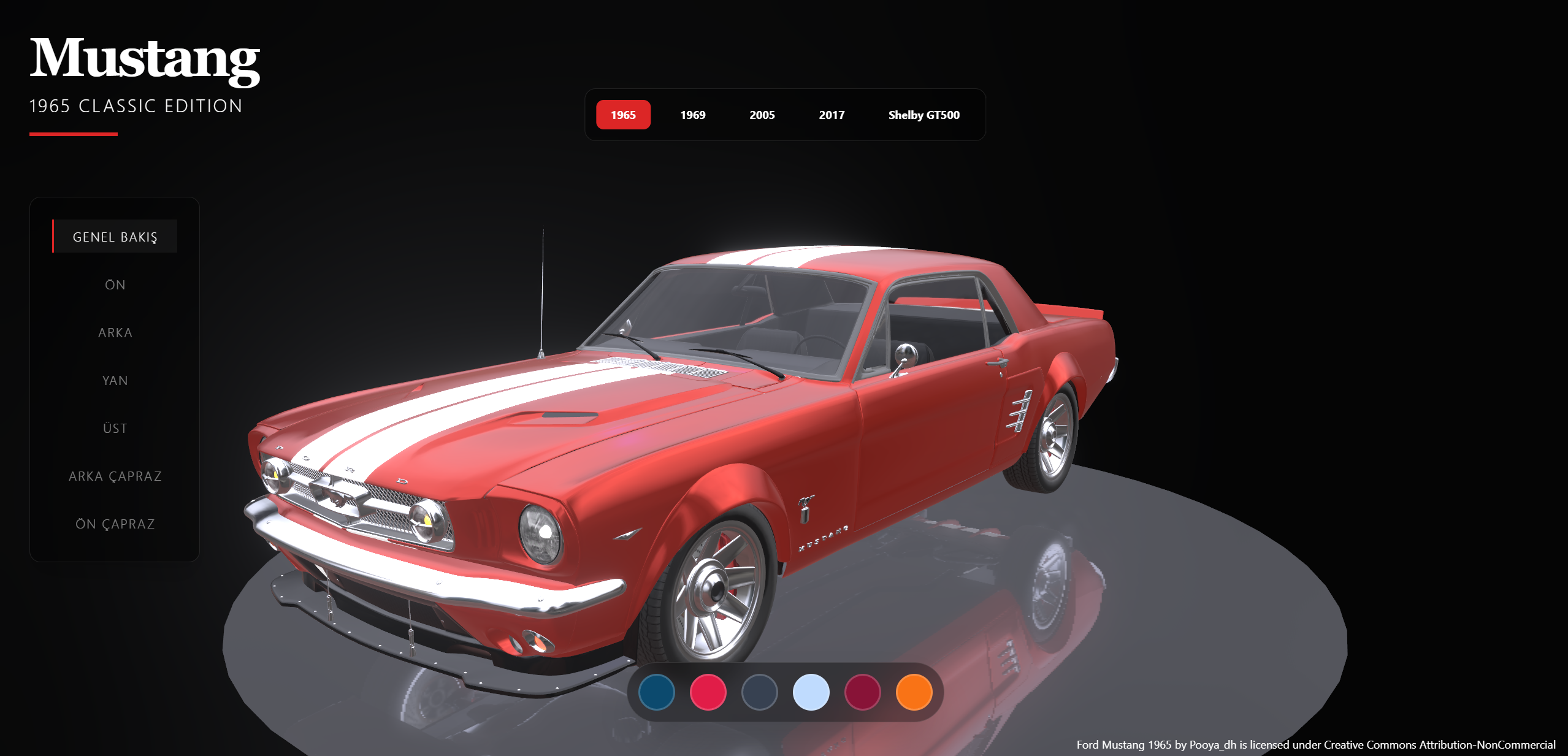Apply the bright red paint swatch
Screen dimensions: 1568x756
coord(708,692)
